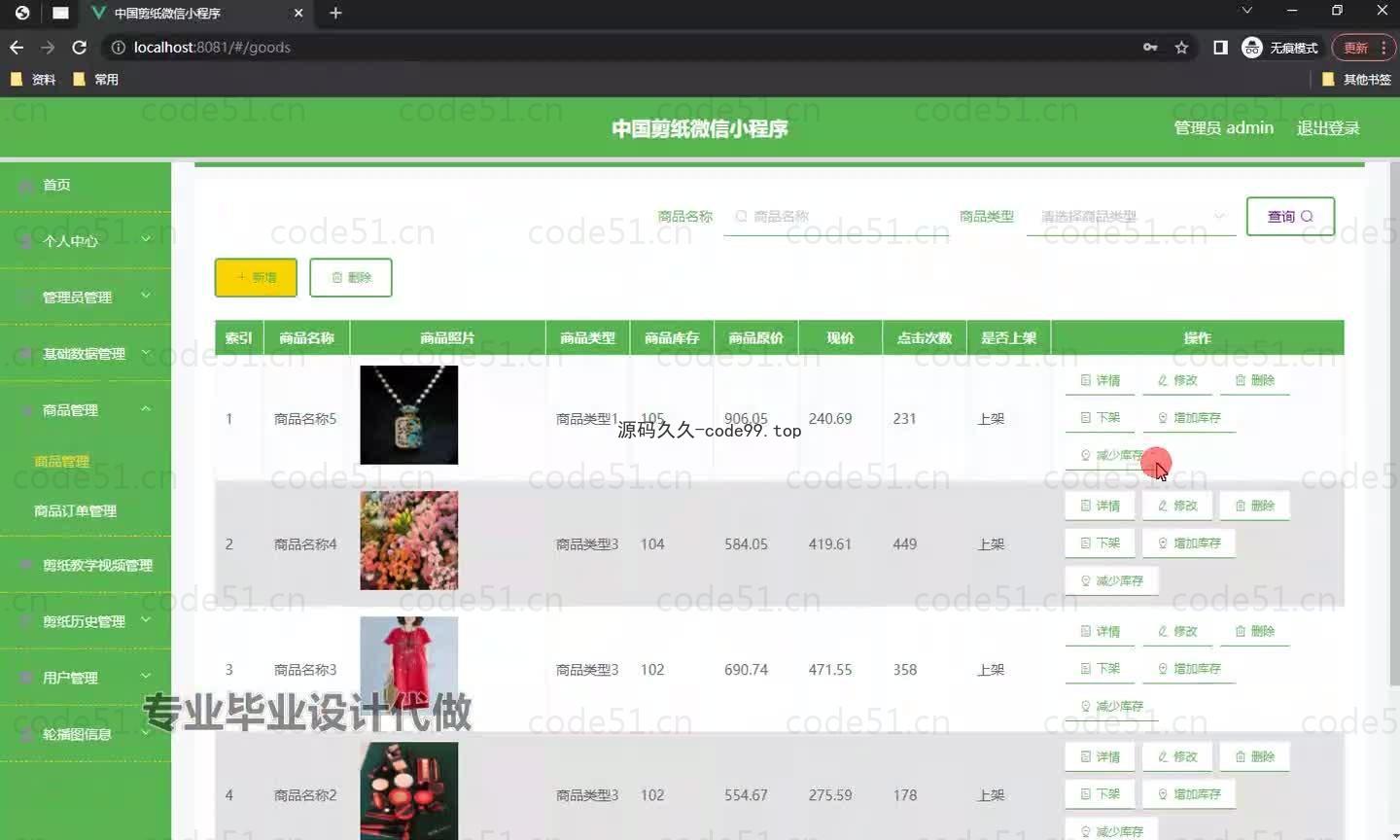Open the flowers photo of 商品名称4
The height and width of the screenshot is (840, 1400).
coord(408,541)
